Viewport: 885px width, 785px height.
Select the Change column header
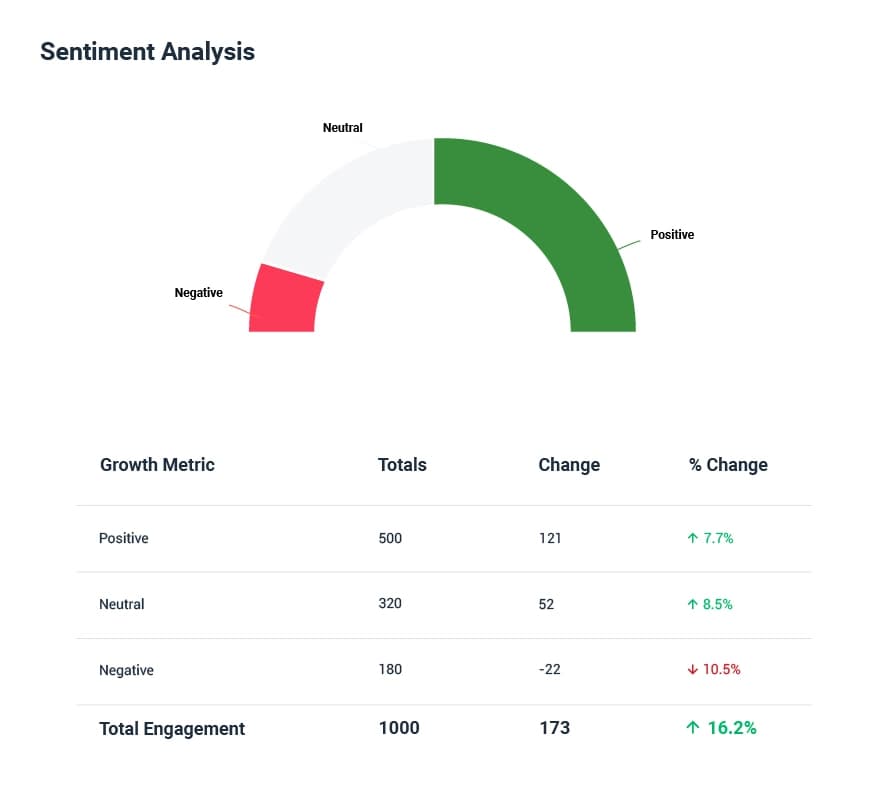568,465
